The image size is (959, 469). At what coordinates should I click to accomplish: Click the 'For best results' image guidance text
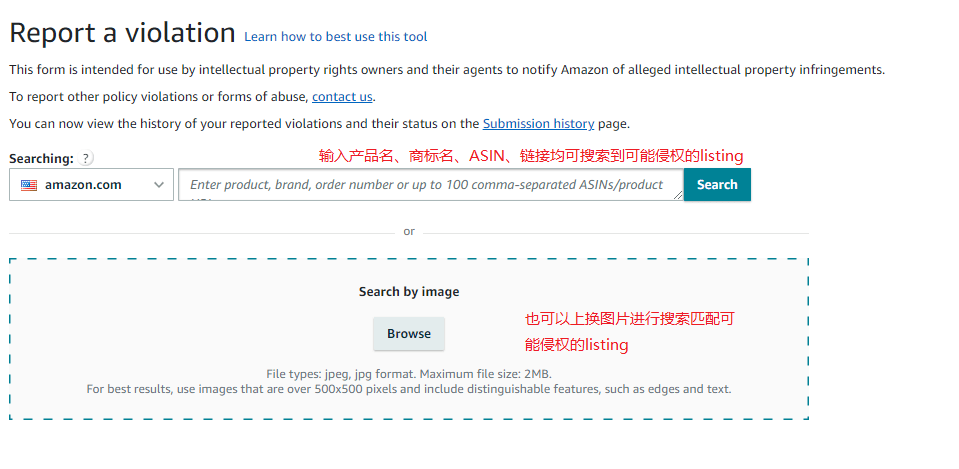[409, 389]
